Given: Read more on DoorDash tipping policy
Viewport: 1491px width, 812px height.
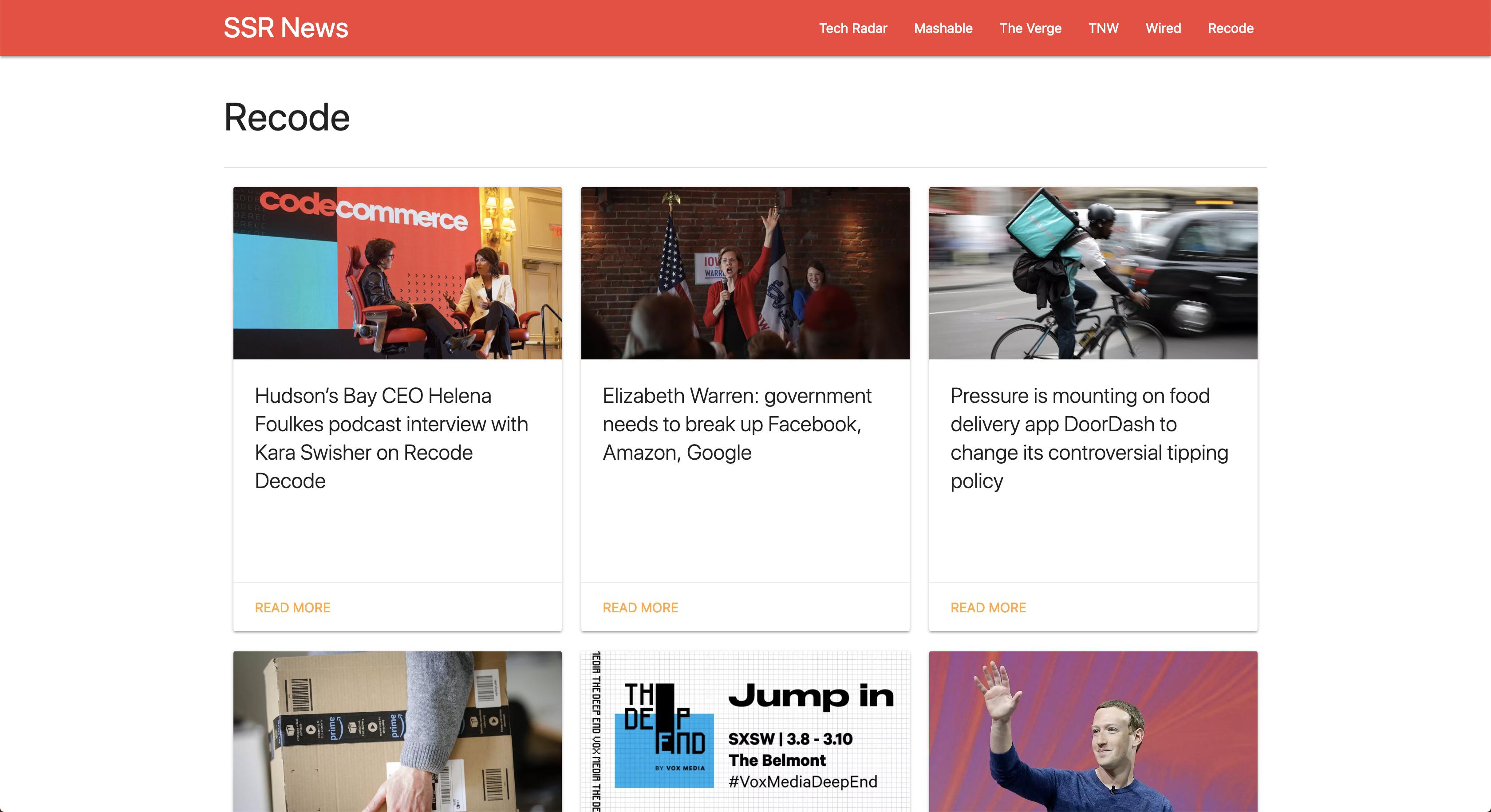Looking at the screenshot, I should (988, 607).
